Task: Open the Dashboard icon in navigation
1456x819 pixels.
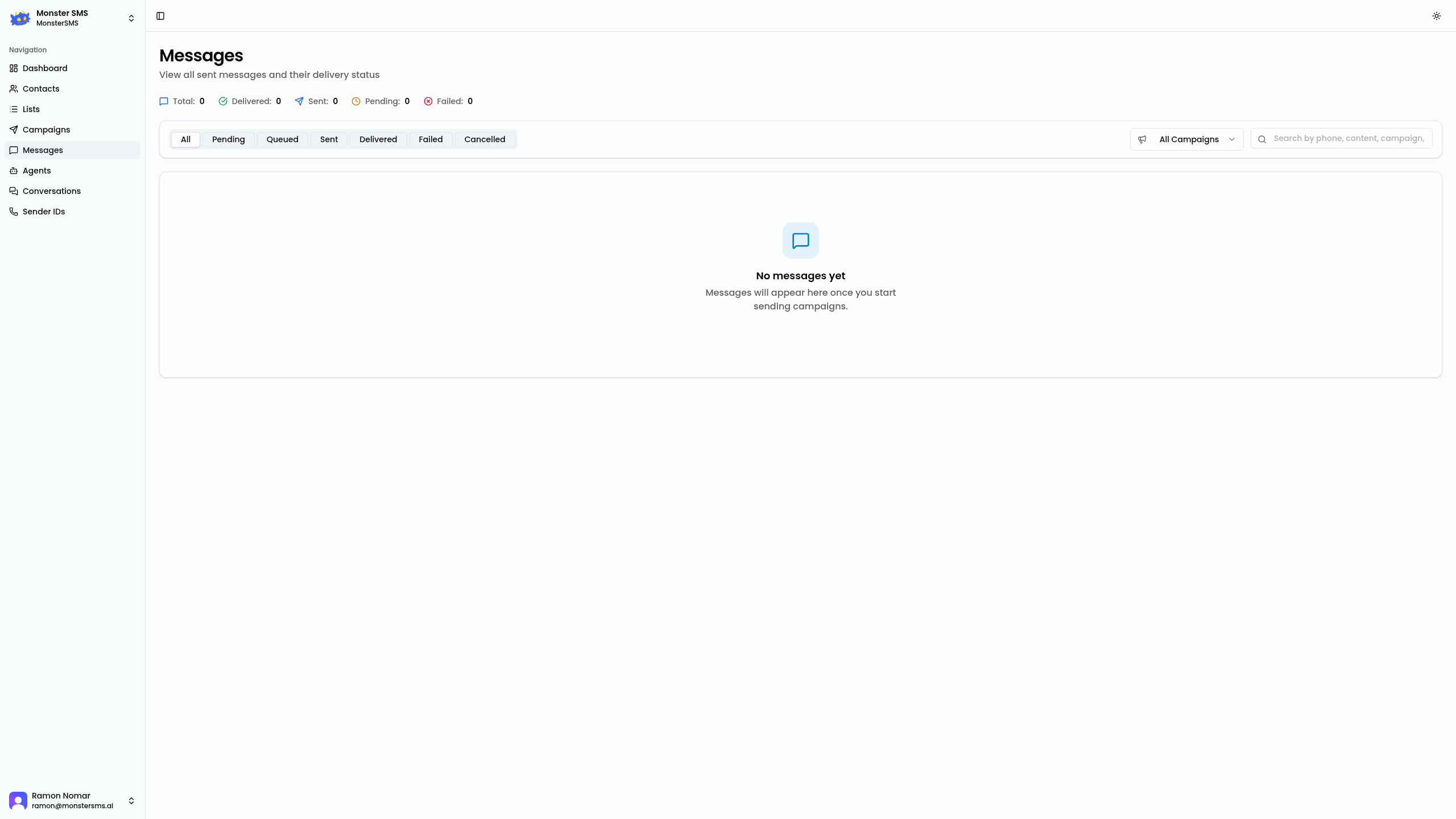Action: [x=14, y=68]
